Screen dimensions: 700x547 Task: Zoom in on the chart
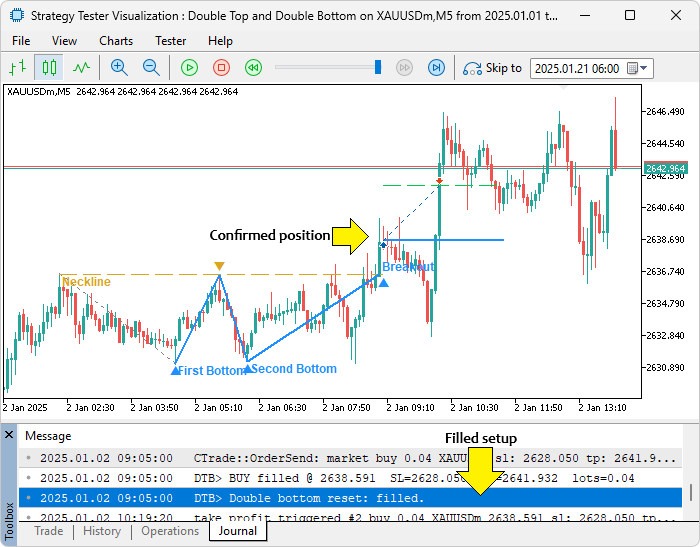click(x=119, y=68)
